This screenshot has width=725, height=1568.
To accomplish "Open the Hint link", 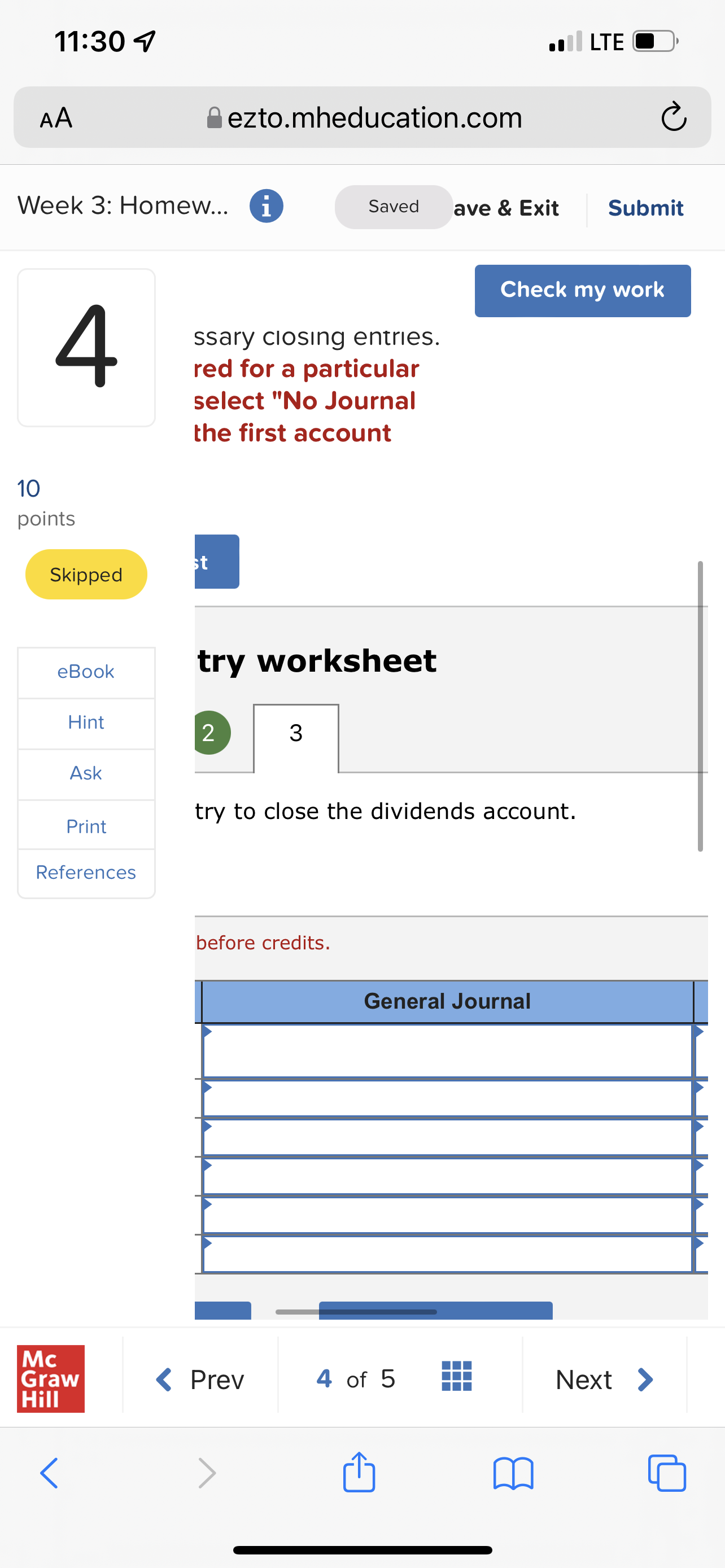I will [x=86, y=722].
